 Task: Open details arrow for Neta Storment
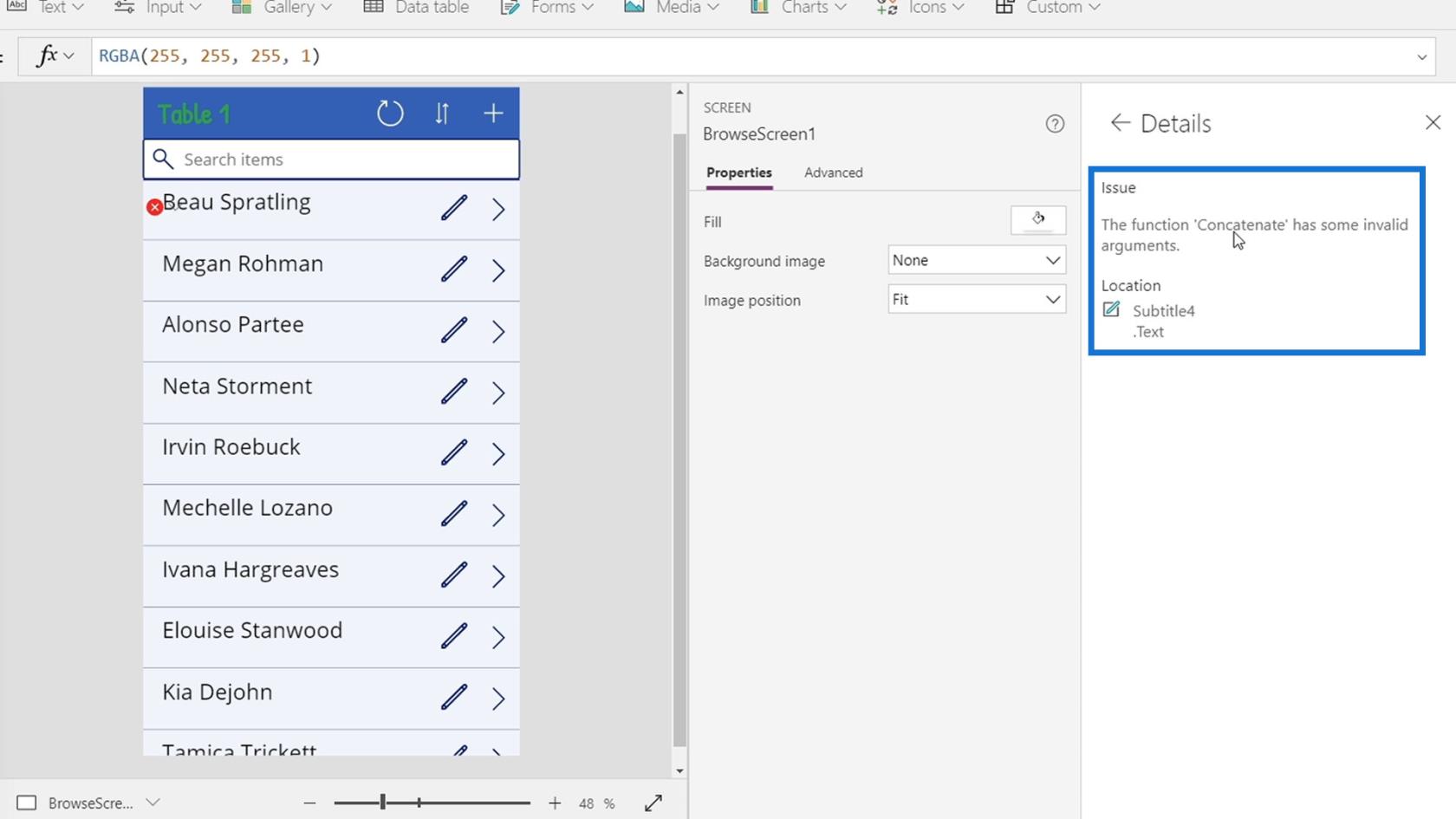pos(498,393)
